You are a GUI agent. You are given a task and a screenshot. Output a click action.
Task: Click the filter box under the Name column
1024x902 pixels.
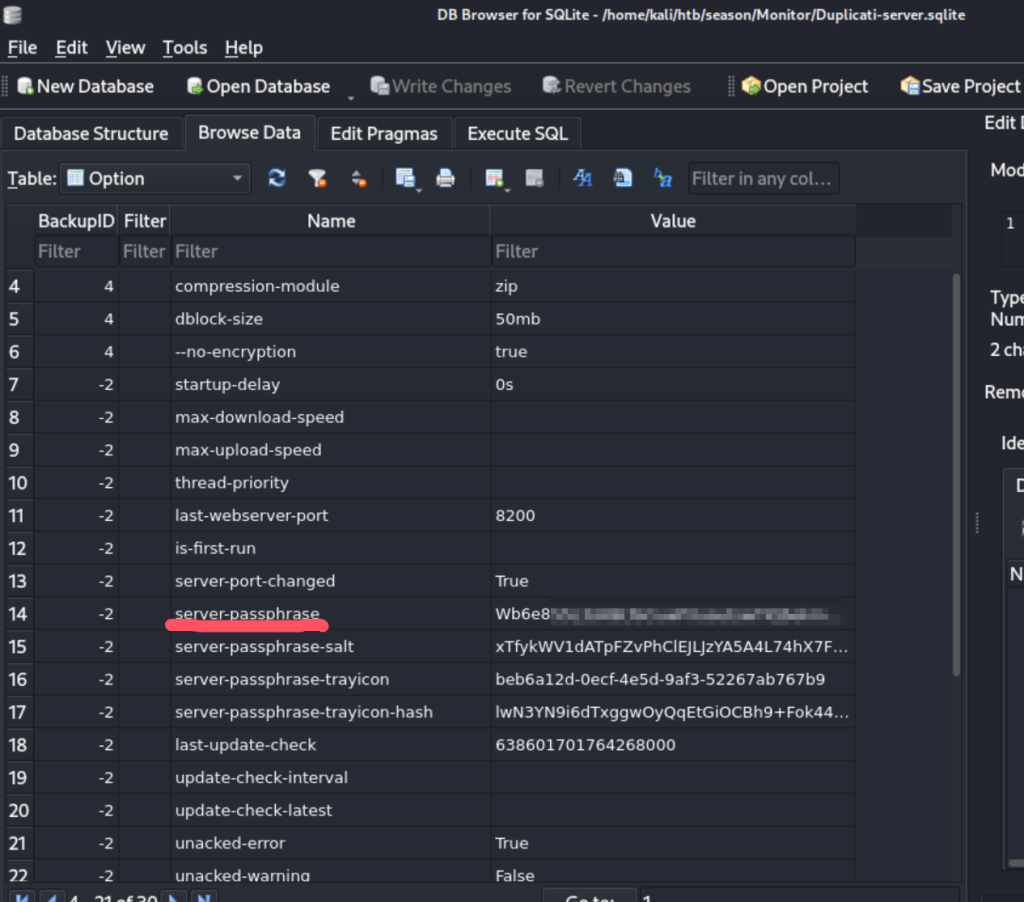pos(330,251)
